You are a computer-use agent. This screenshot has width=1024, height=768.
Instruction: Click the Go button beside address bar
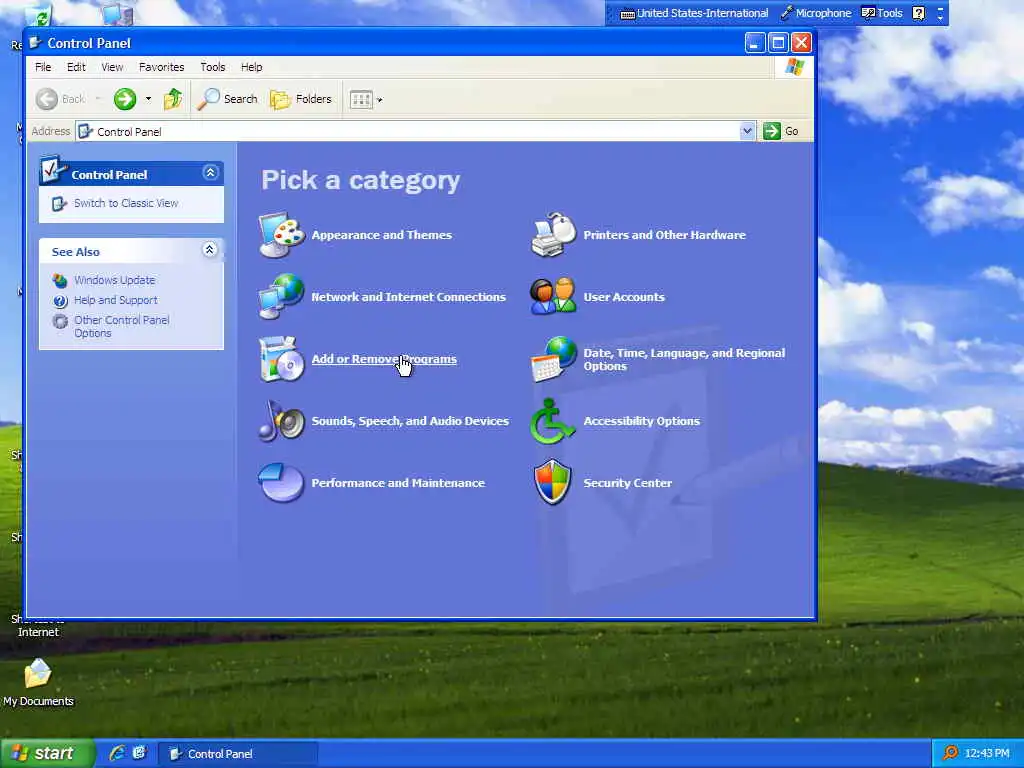781,131
